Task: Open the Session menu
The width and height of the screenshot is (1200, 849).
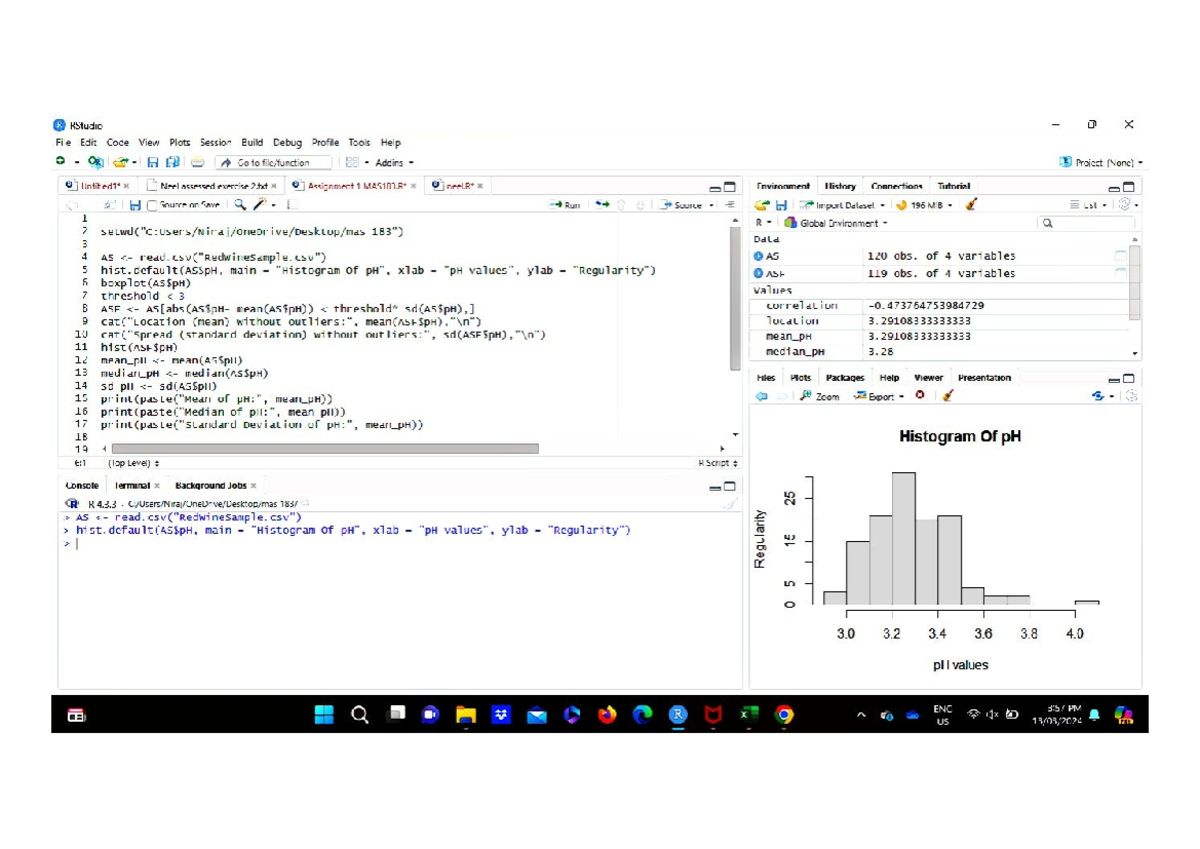Action: point(215,143)
